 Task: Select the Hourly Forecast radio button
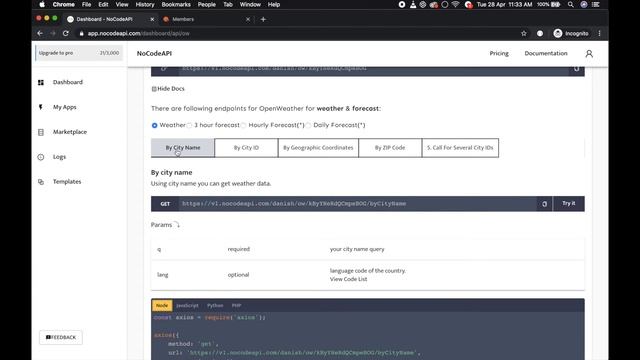[x=244, y=125]
